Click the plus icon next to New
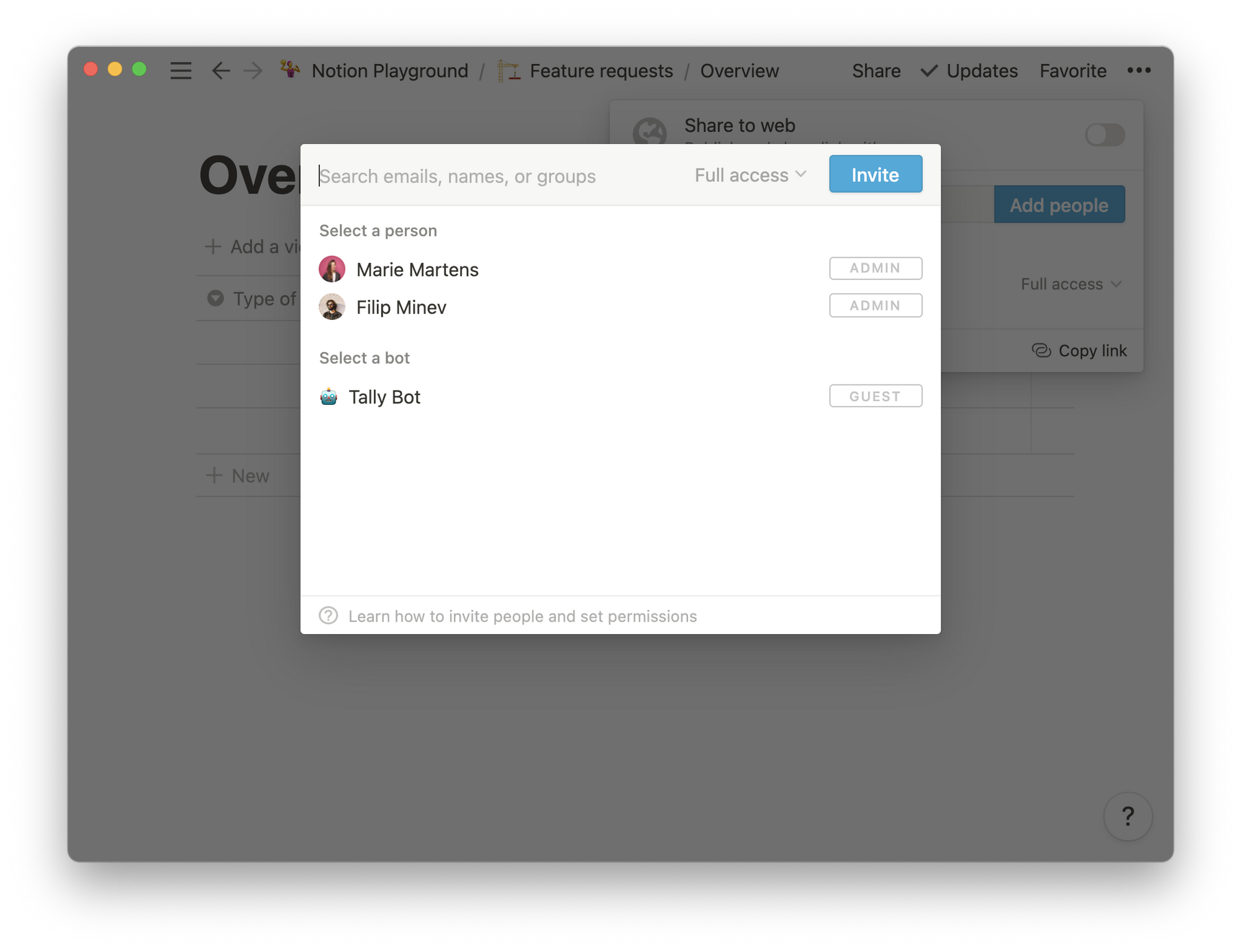The image size is (1242, 952). coord(214,475)
